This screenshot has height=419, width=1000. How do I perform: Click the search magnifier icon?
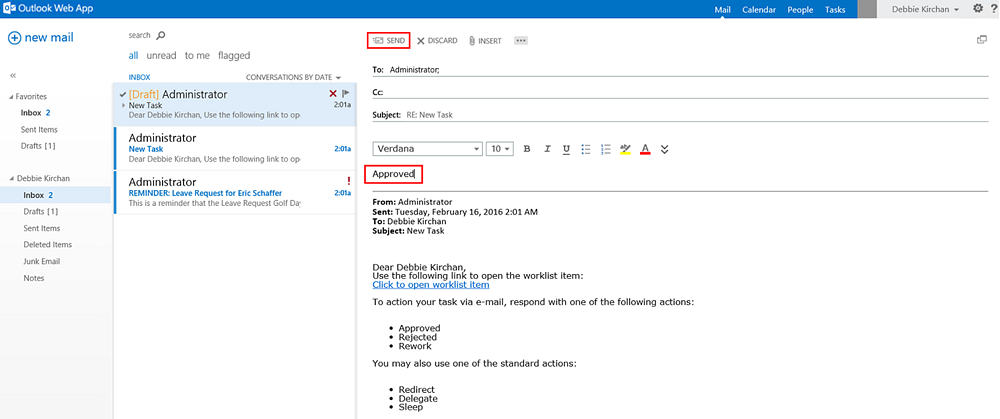(x=161, y=35)
